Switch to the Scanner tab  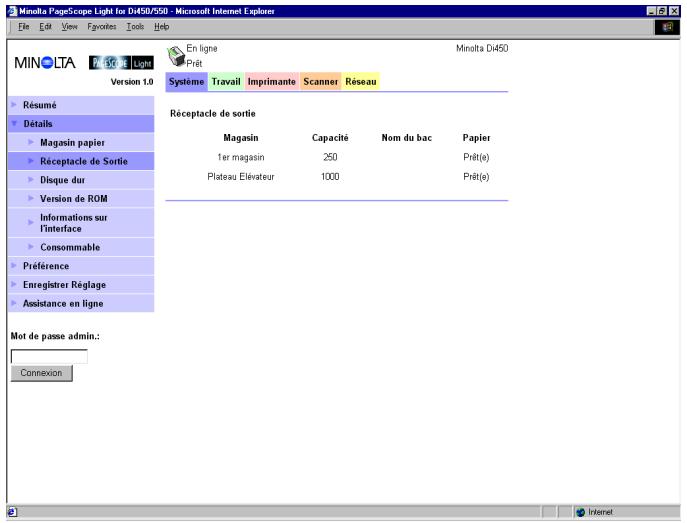(321, 82)
